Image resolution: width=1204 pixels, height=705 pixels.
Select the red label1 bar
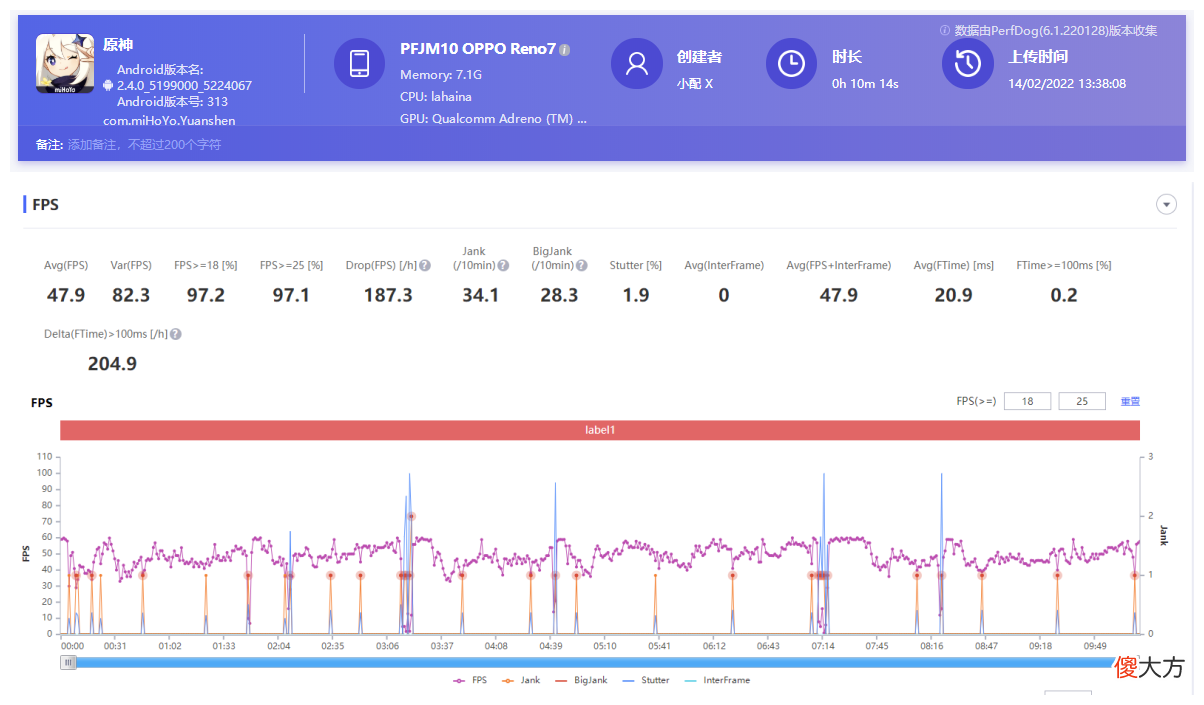(600, 430)
